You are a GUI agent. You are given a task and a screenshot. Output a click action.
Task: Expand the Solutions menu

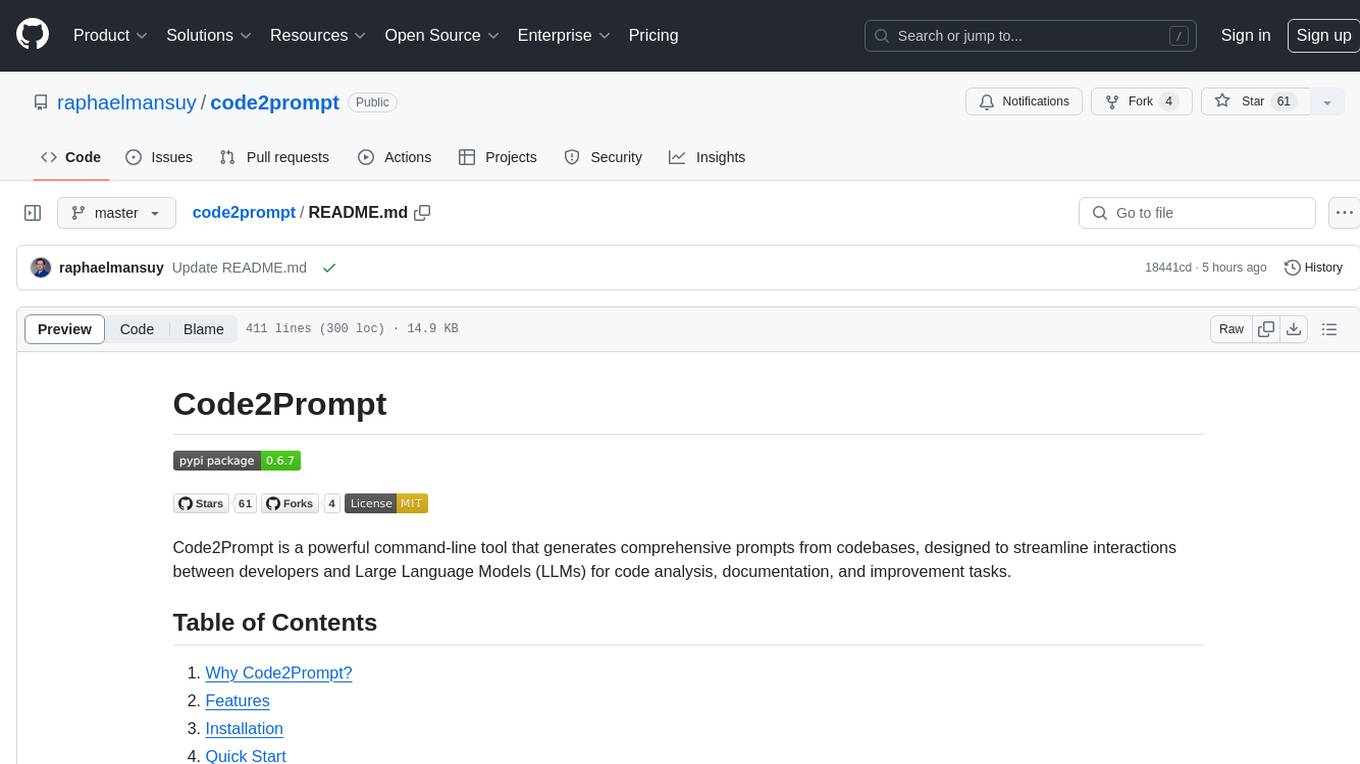point(208,35)
